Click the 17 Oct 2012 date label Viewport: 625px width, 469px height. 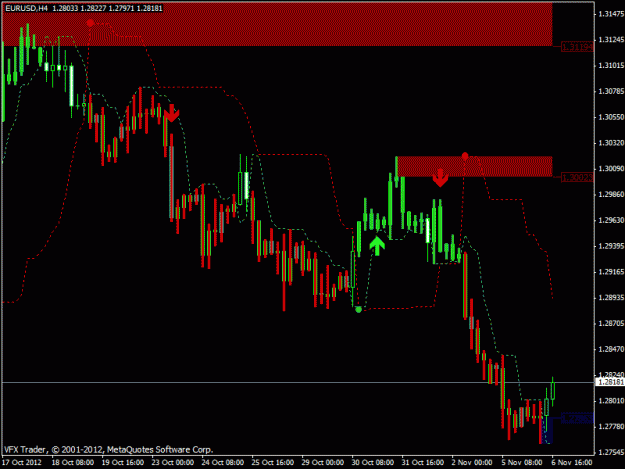22,463
